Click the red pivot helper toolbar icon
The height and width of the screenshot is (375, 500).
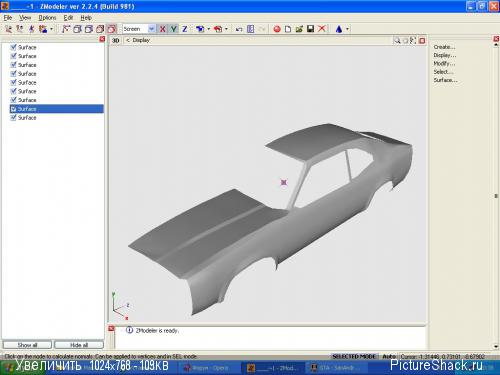218,29
